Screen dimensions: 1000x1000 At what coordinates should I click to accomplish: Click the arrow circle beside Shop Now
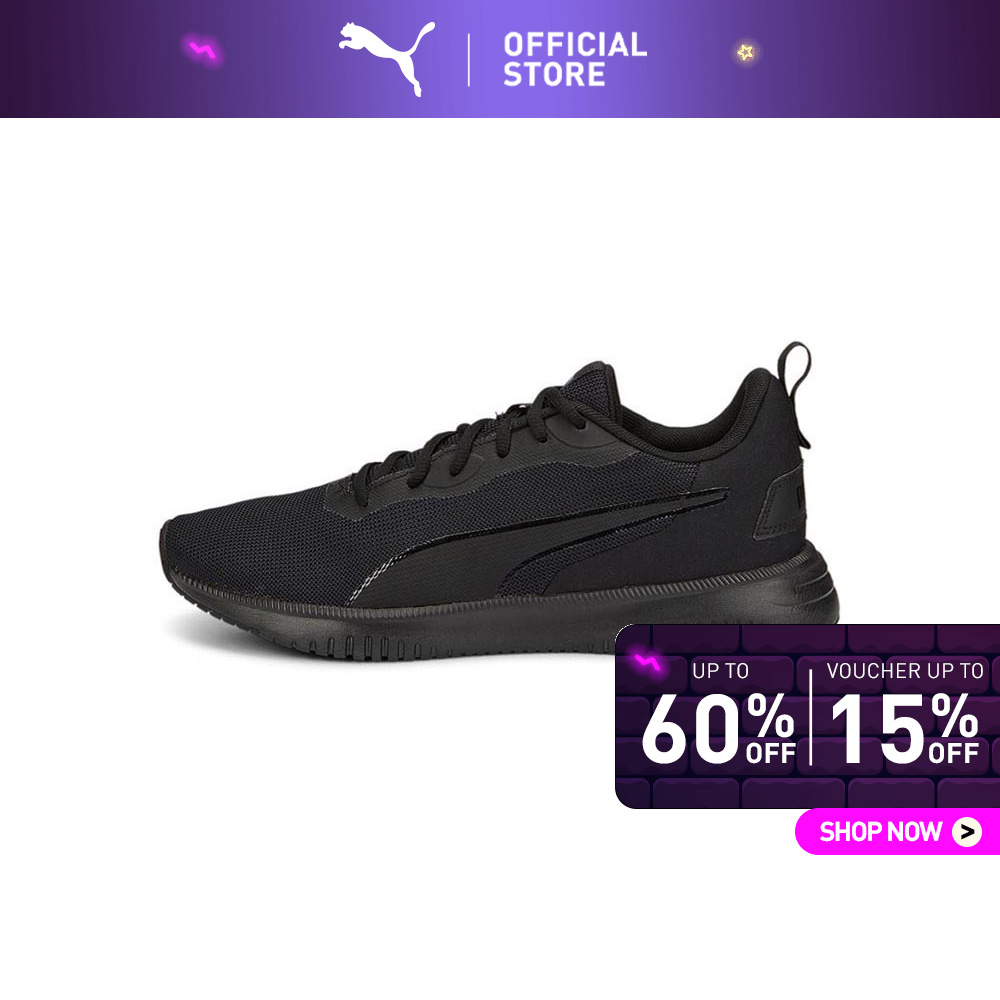pyautogui.click(x=966, y=832)
